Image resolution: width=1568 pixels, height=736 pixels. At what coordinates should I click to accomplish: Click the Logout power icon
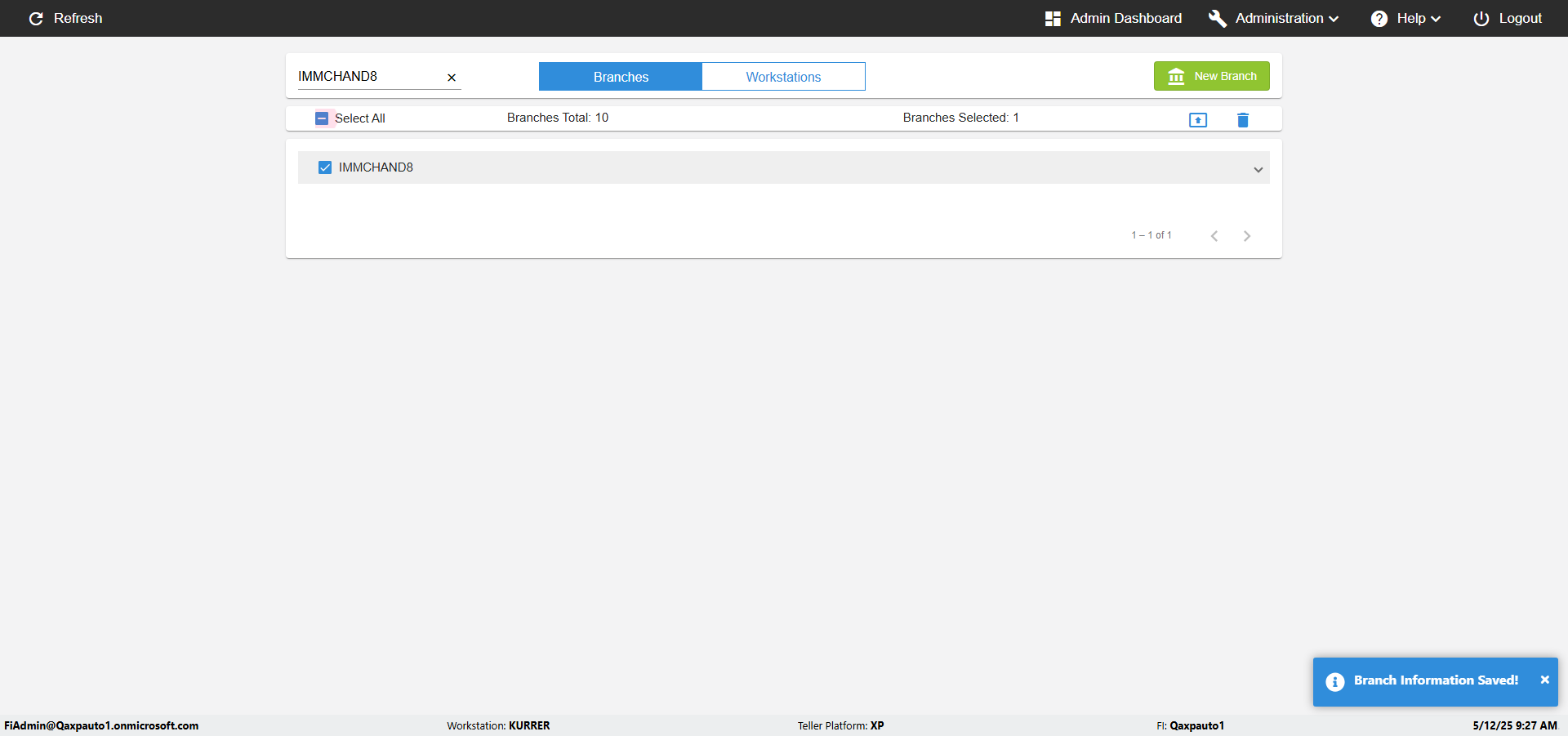(1481, 18)
